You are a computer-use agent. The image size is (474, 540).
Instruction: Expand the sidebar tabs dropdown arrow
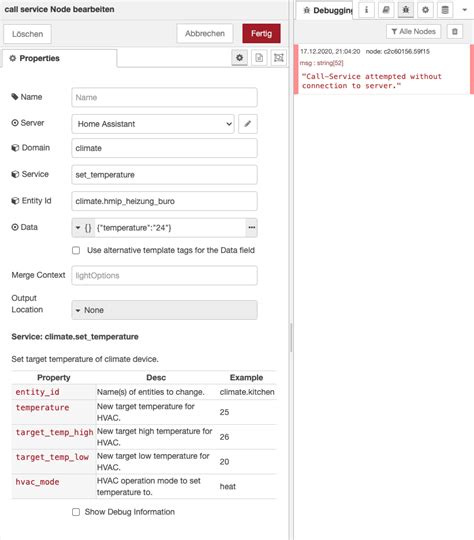pyautogui.click(x=464, y=10)
